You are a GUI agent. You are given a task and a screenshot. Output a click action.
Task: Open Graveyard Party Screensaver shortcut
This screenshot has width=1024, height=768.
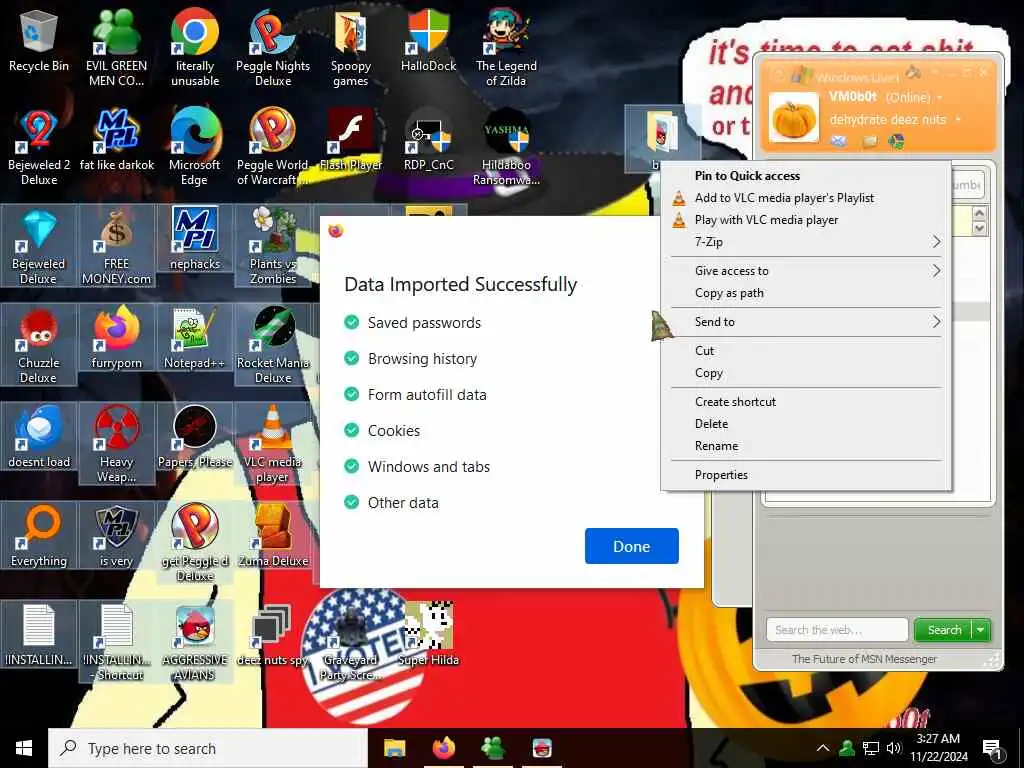[351, 643]
